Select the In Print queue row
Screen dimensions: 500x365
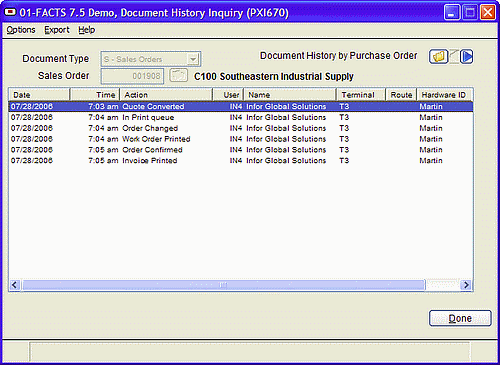click(x=241, y=117)
